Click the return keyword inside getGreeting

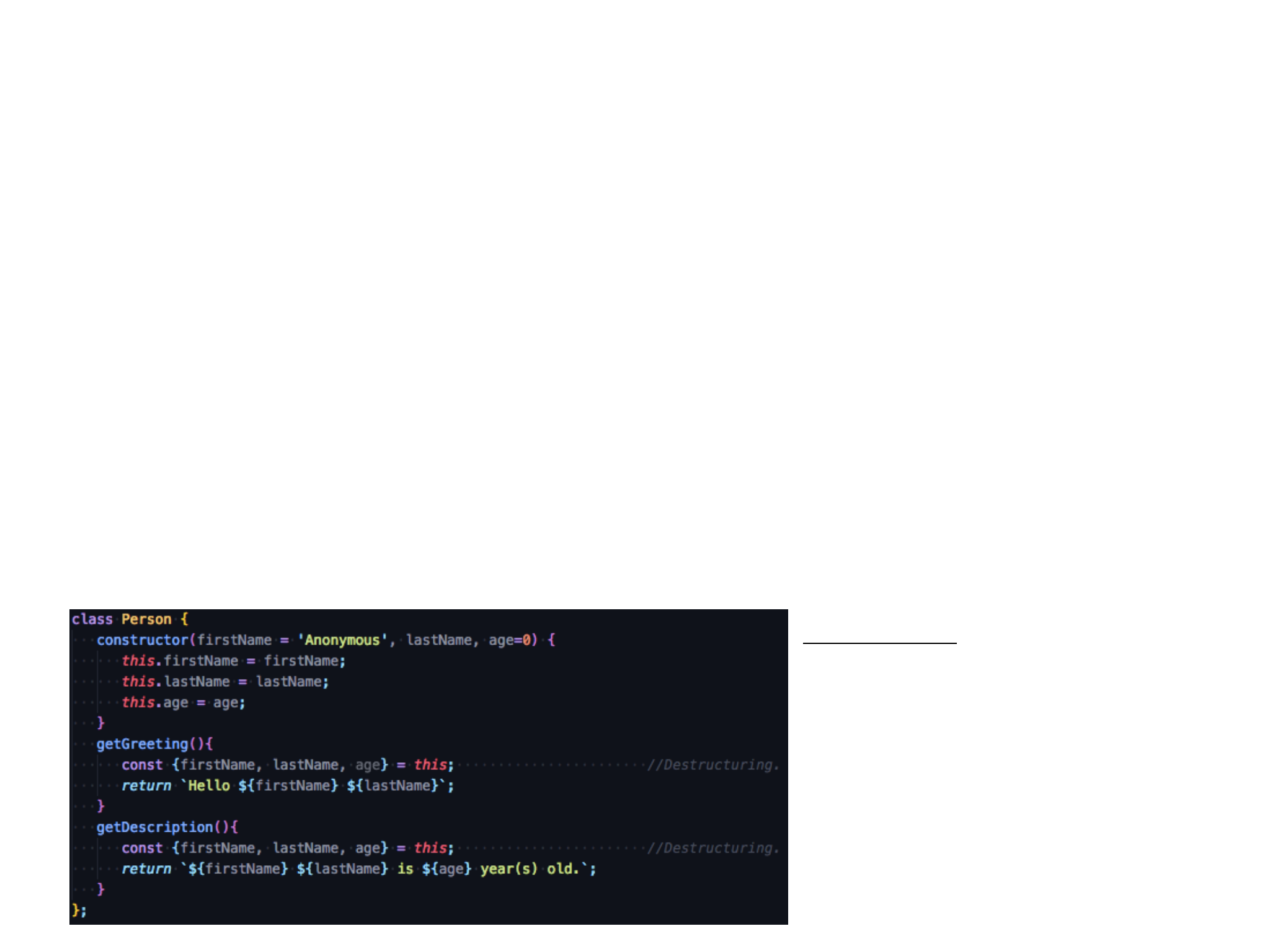click(x=146, y=786)
